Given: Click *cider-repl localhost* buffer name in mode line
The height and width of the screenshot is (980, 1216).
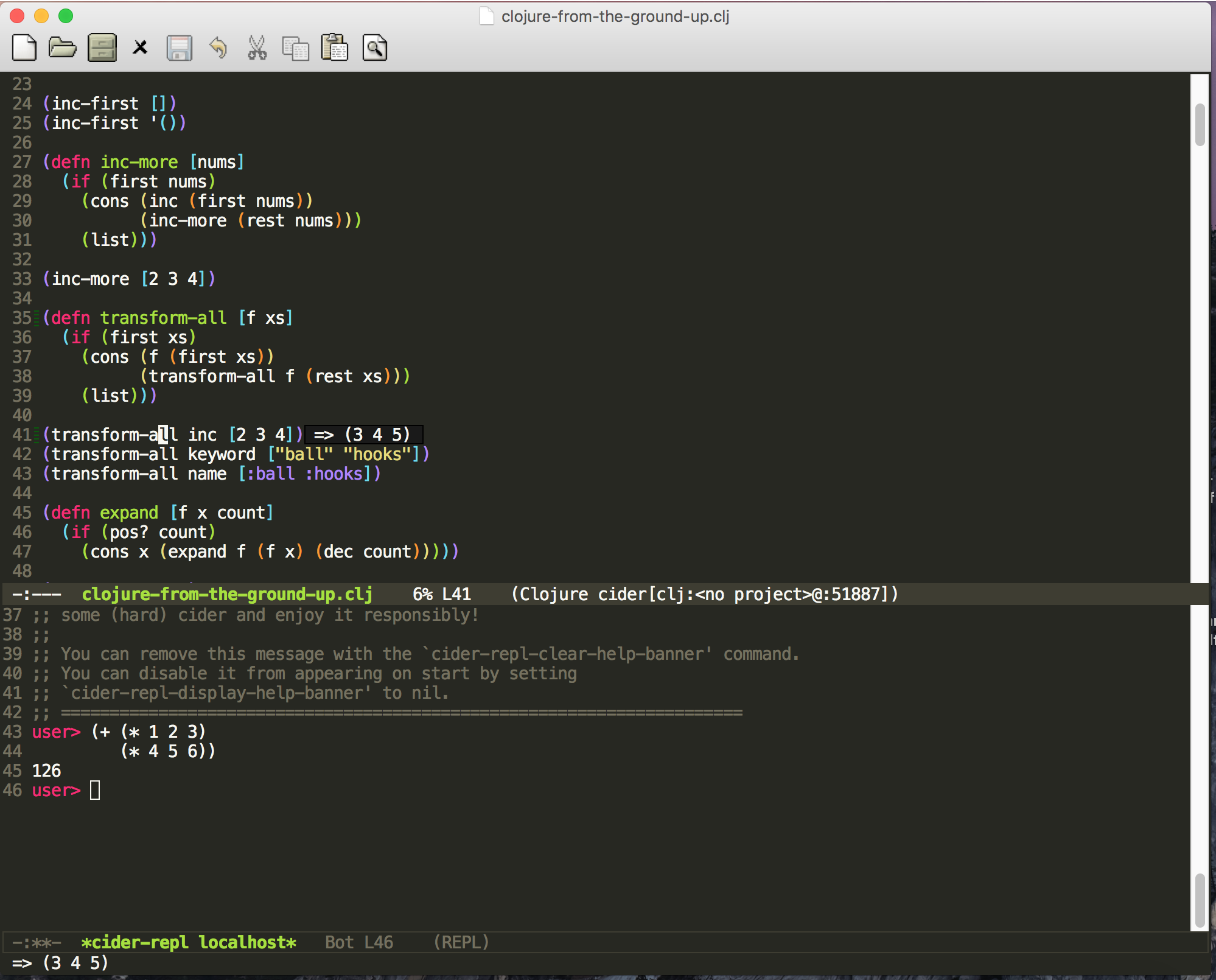Looking at the screenshot, I should [189, 942].
